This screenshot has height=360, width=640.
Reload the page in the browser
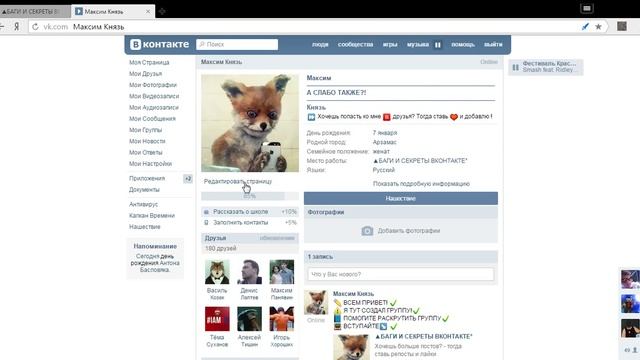pyautogui.click(x=36, y=27)
